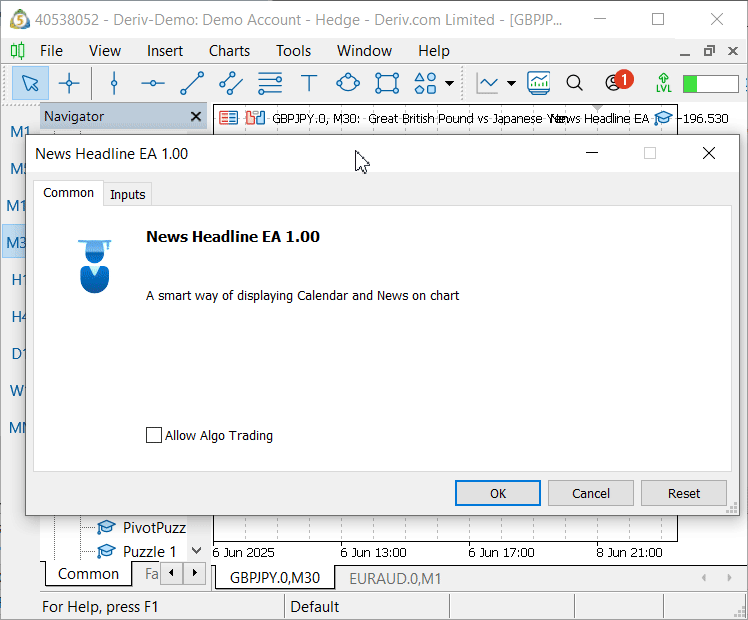Select Puzzle 1 expert in Navigator
Screen dimensions: 748x620
pyautogui.click(x=149, y=551)
